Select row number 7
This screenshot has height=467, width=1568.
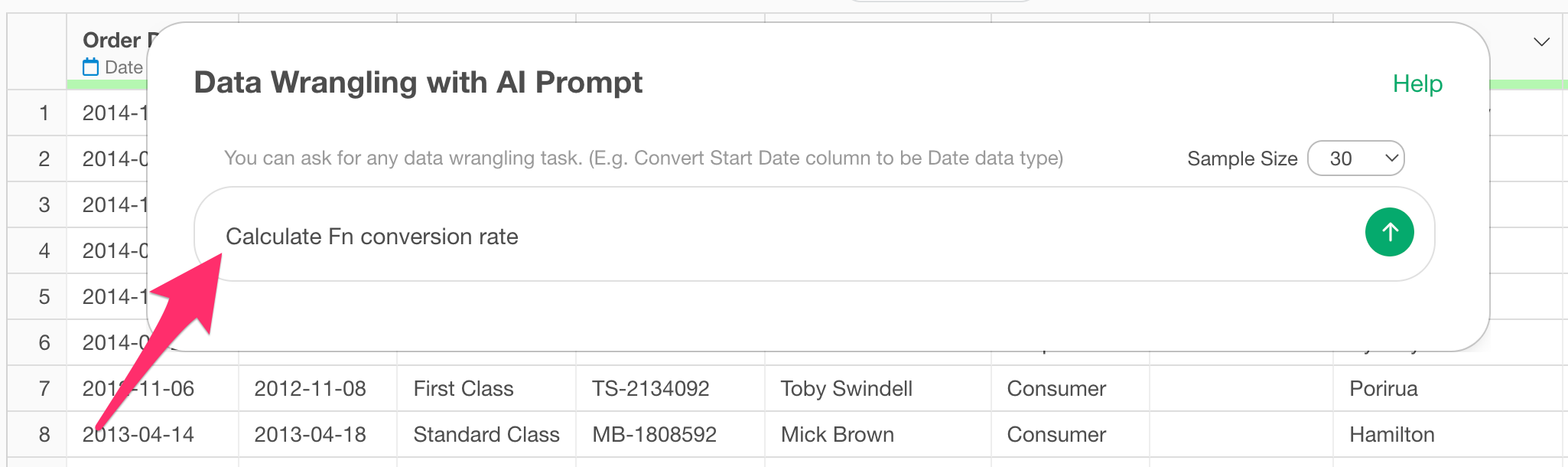pyautogui.click(x=44, y=389)
